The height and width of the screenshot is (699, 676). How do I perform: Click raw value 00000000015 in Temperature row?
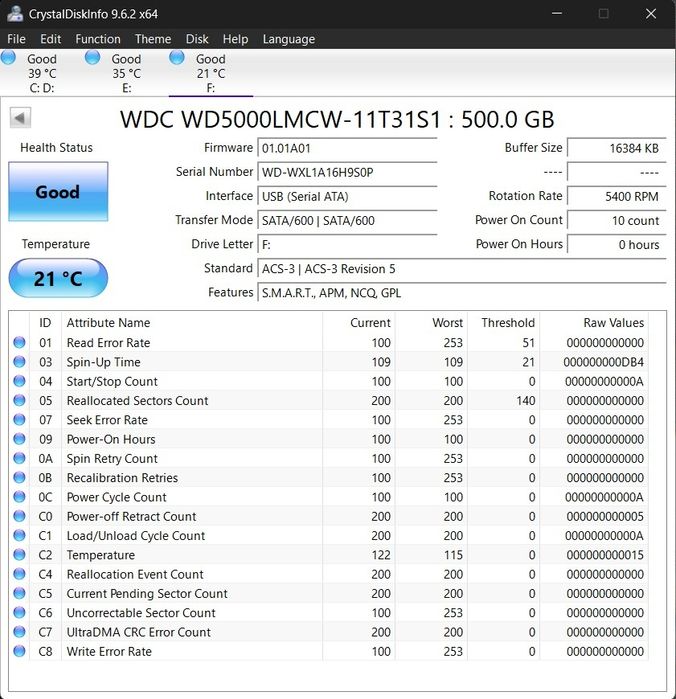tap(605, 555)
